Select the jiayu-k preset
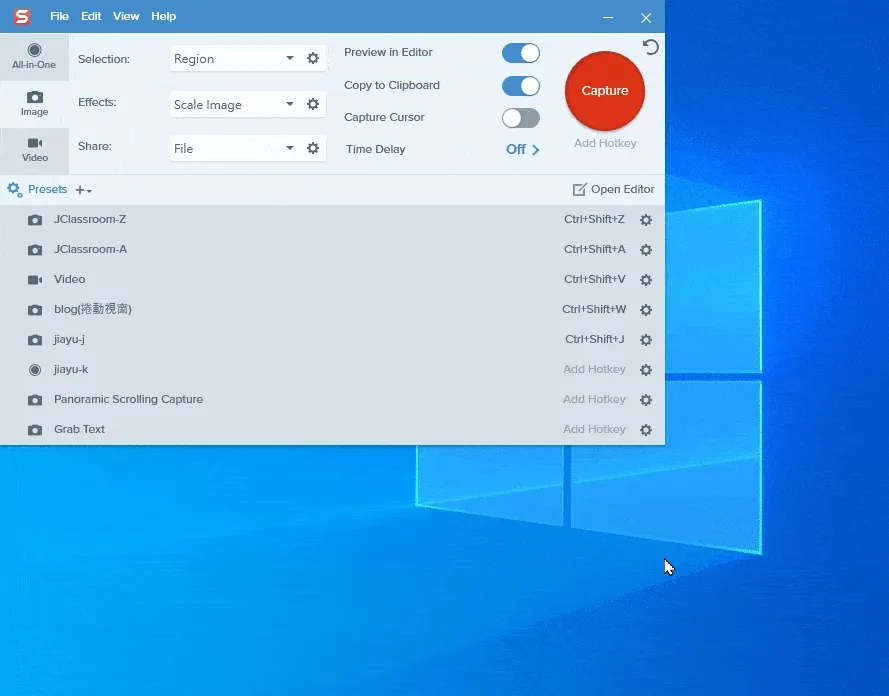 pyautogui.click(x=332, y=370)
